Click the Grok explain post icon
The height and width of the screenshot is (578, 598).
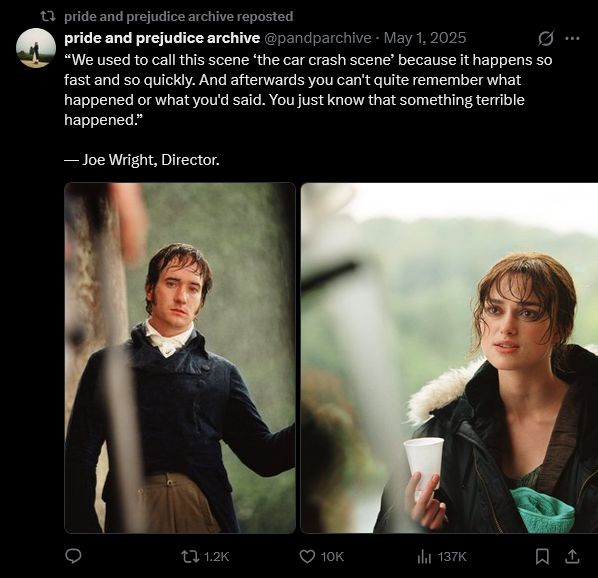[546, 38]
